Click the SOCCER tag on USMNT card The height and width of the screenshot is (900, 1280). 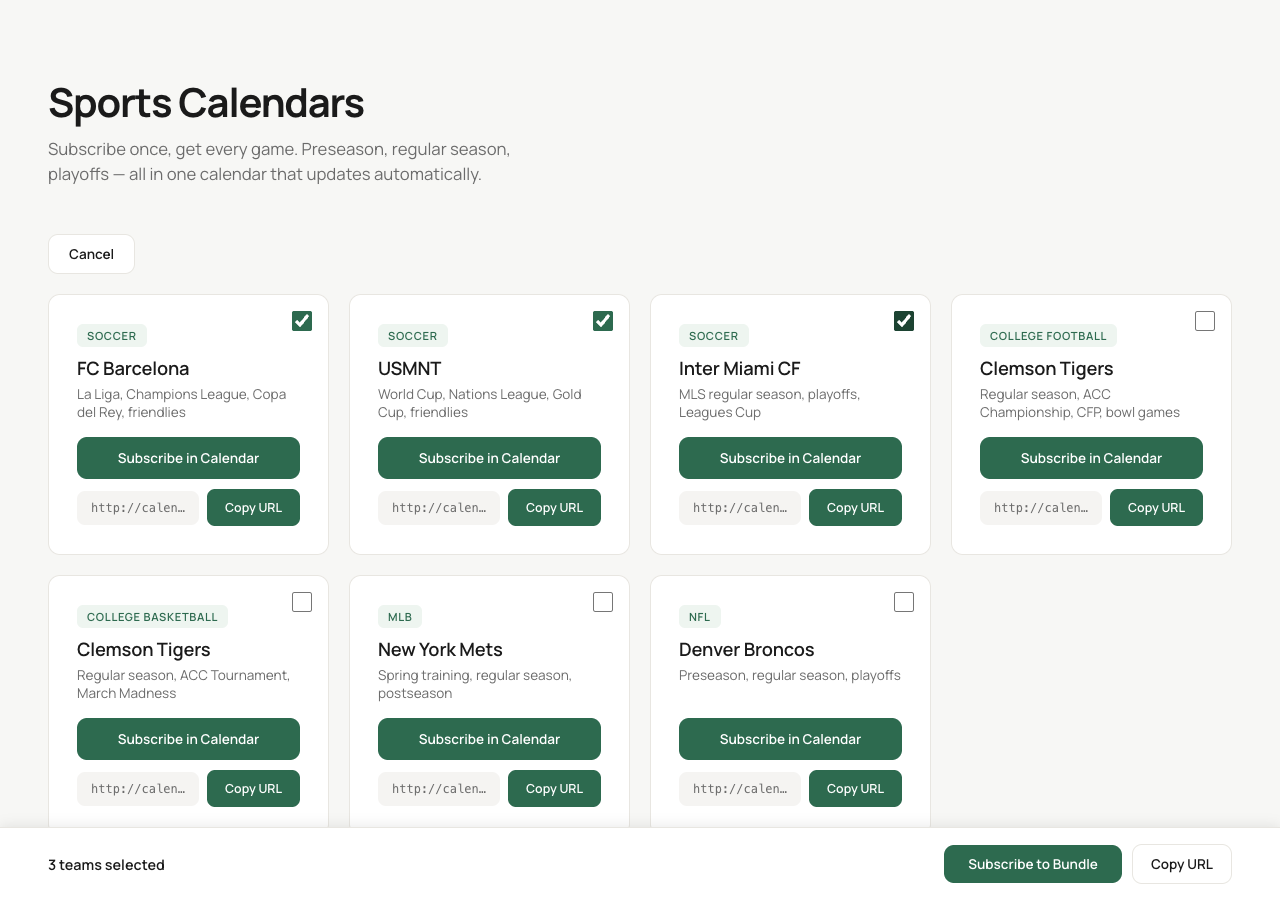413,336
